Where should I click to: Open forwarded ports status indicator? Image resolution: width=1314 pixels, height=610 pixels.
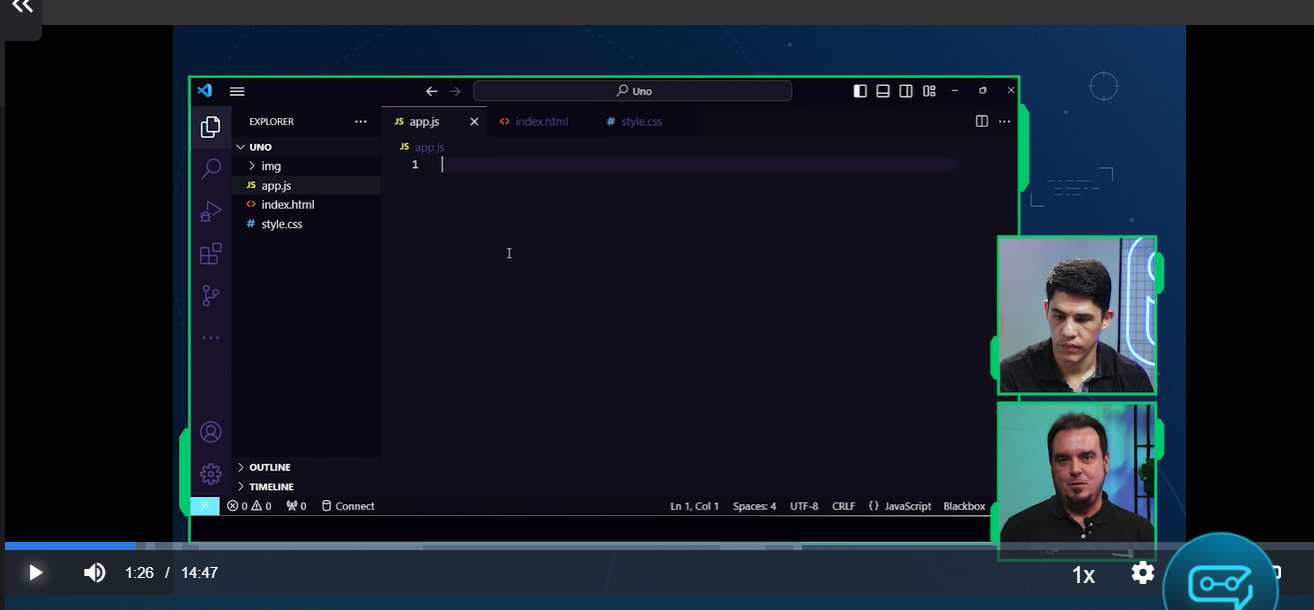tap(296, 506)
